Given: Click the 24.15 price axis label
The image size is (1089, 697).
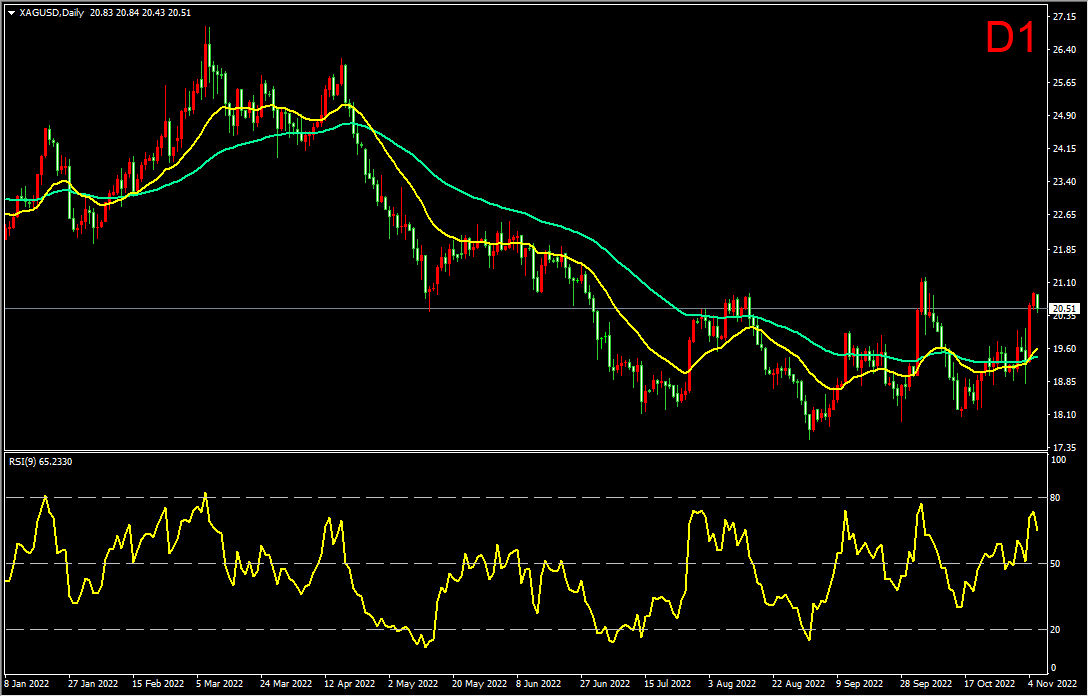Looking at the screenshot, I should pyautogui.click(x=1064, y=149).
